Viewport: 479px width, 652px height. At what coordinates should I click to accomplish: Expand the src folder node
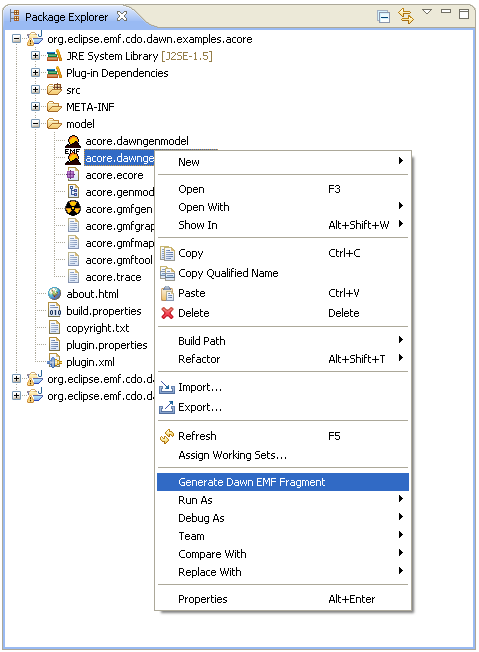pos(35,89)
